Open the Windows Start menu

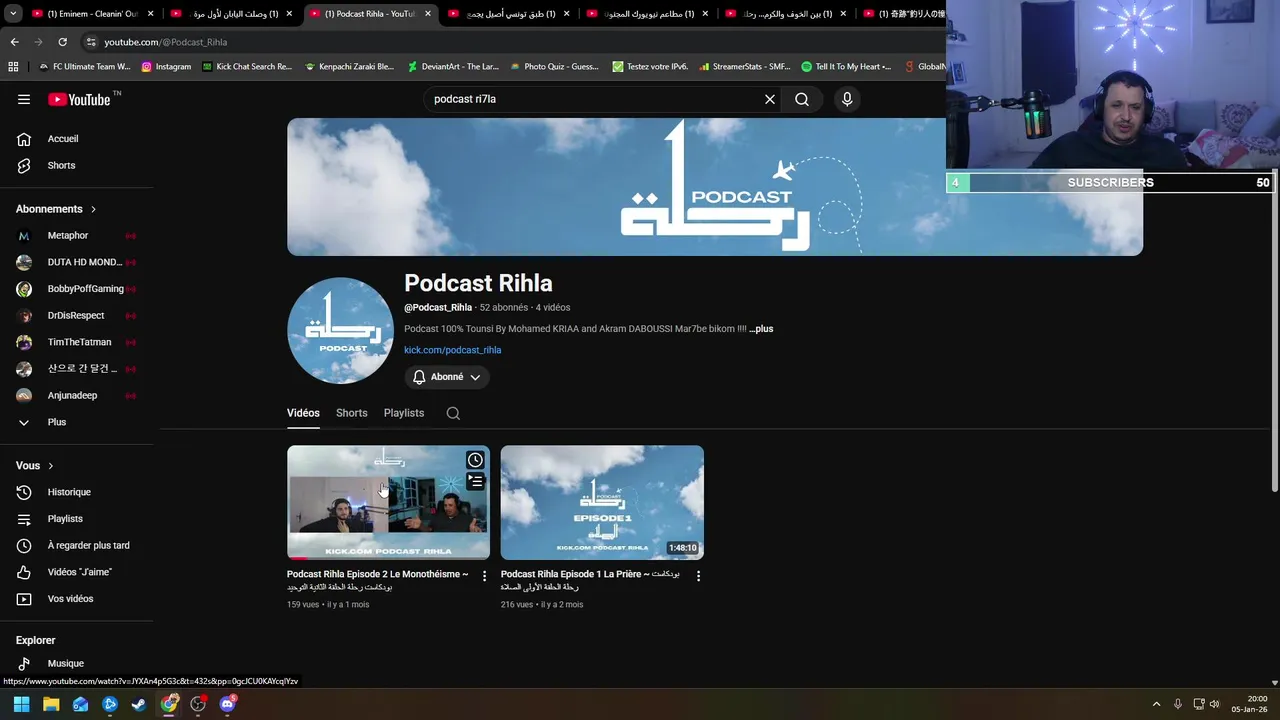point(21,704)
